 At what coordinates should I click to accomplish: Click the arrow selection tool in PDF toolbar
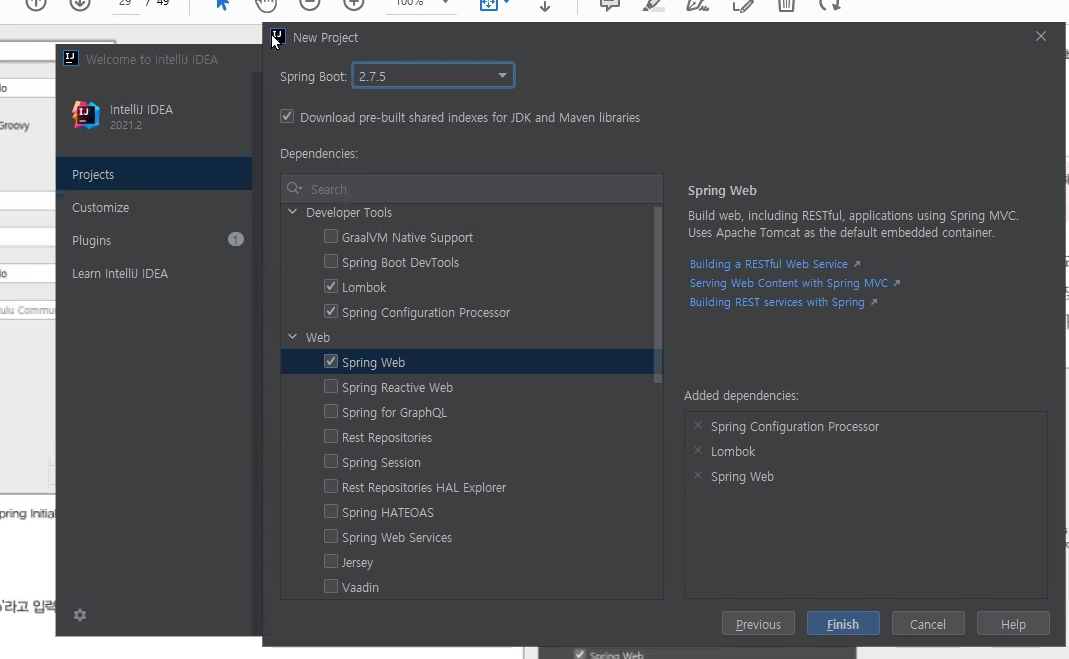pyautogui.click(x=222, y=4)
